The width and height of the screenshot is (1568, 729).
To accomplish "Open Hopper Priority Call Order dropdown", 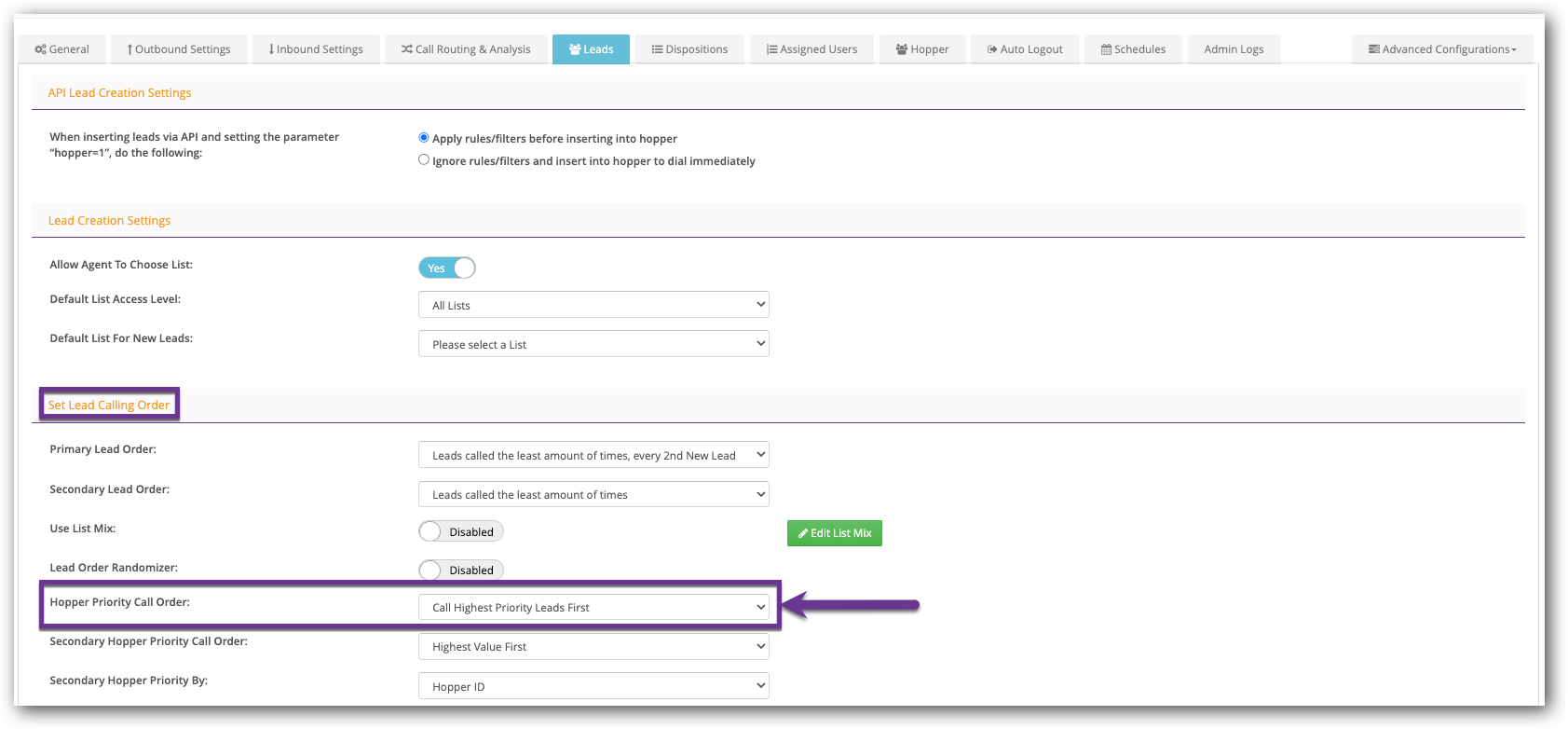I will tap(593, 608).
